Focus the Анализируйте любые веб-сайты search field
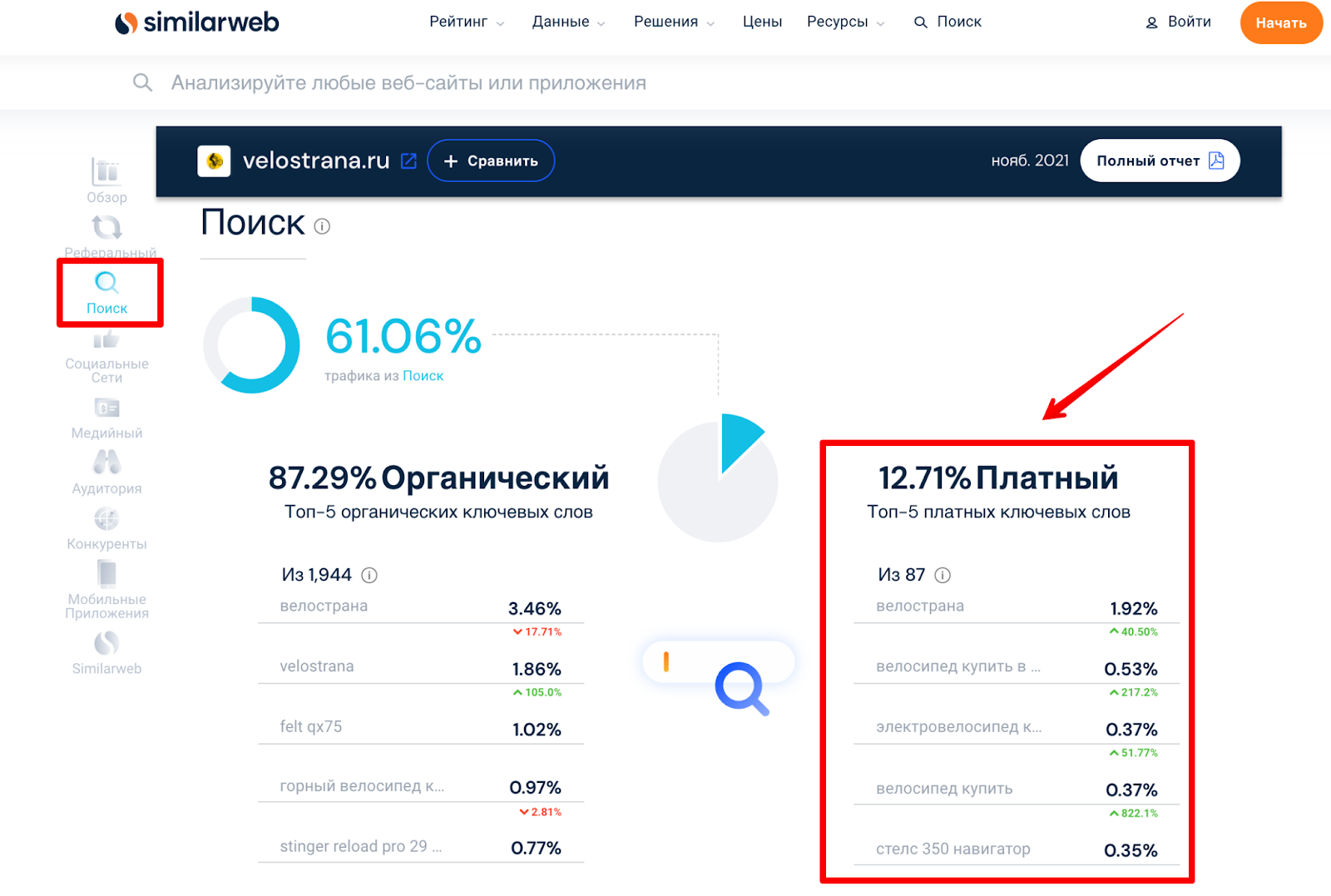 (408, 83)
